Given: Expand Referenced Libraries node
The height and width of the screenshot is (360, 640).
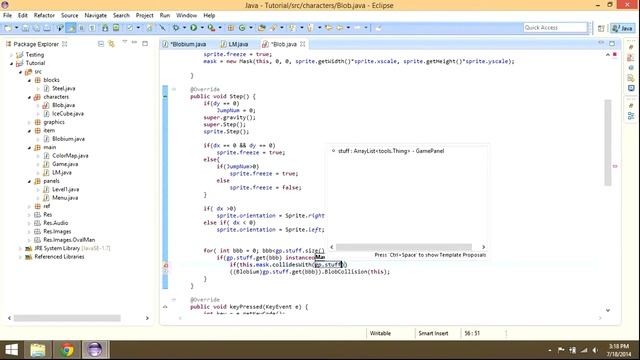Looking at the screenshot, I should coord(20,257).
